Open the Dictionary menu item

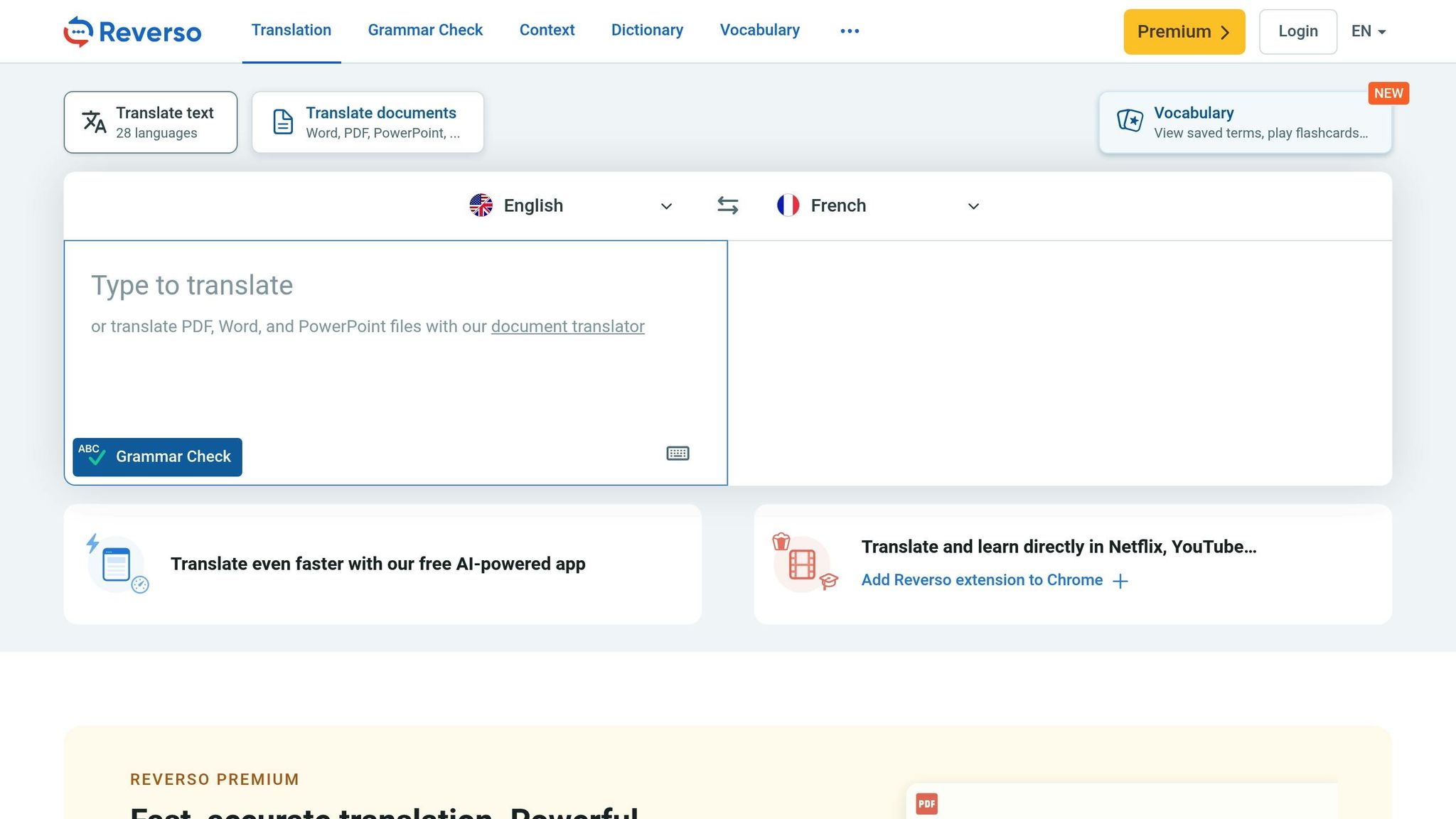click(647, 31)
